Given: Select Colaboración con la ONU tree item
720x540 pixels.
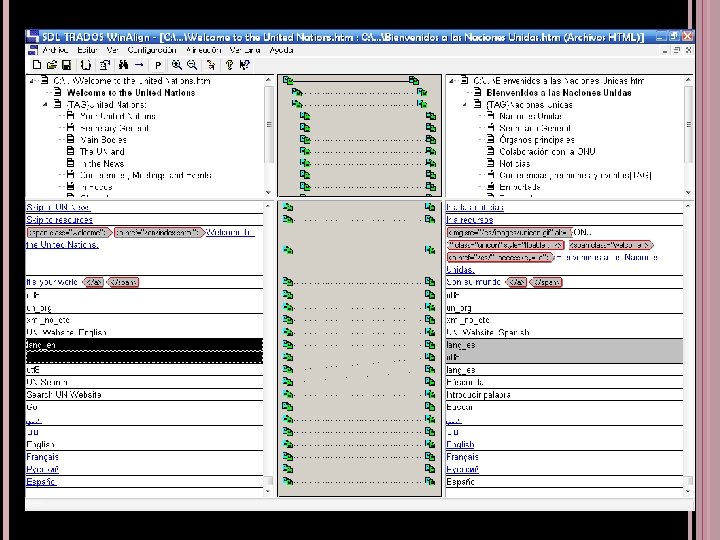Looking at the screenshot, I should [x=547, y=152].
